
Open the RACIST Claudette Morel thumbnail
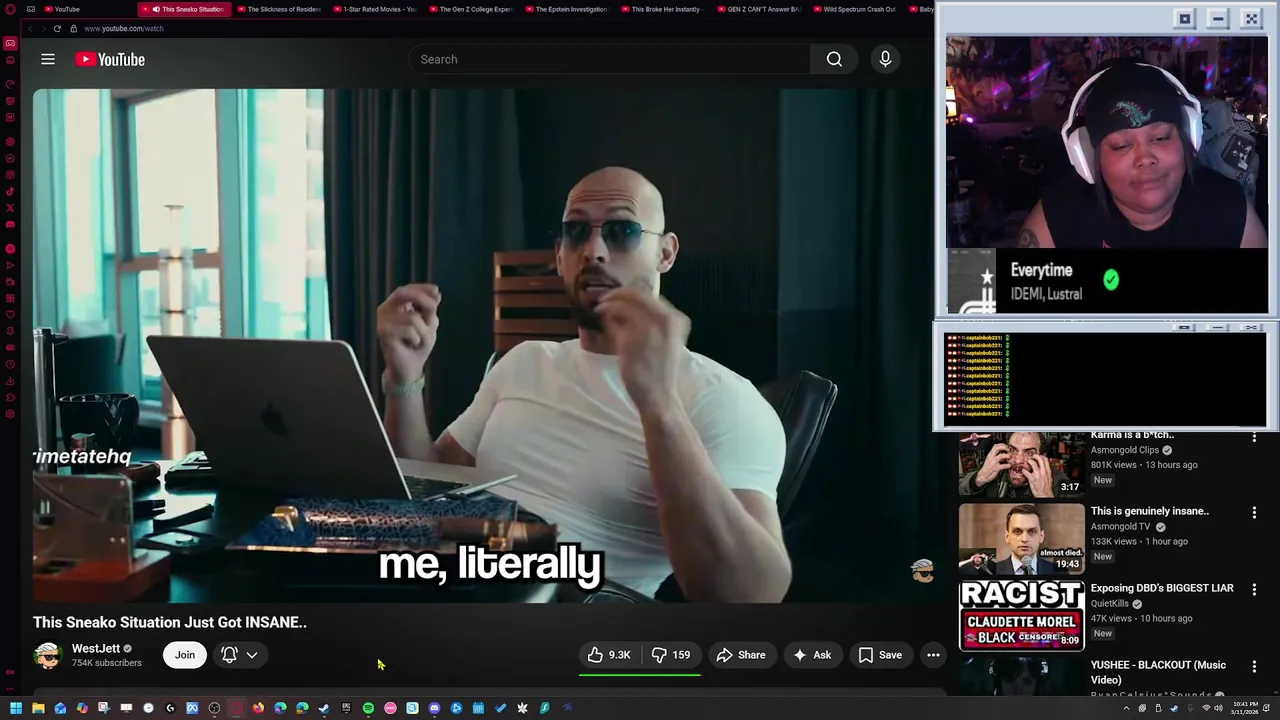pos(1021,615)
